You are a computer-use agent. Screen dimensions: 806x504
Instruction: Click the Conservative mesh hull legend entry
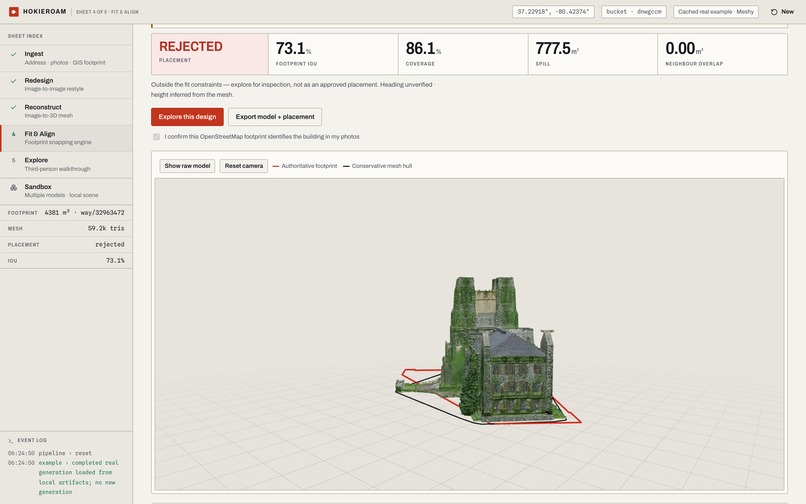point(377,166)
